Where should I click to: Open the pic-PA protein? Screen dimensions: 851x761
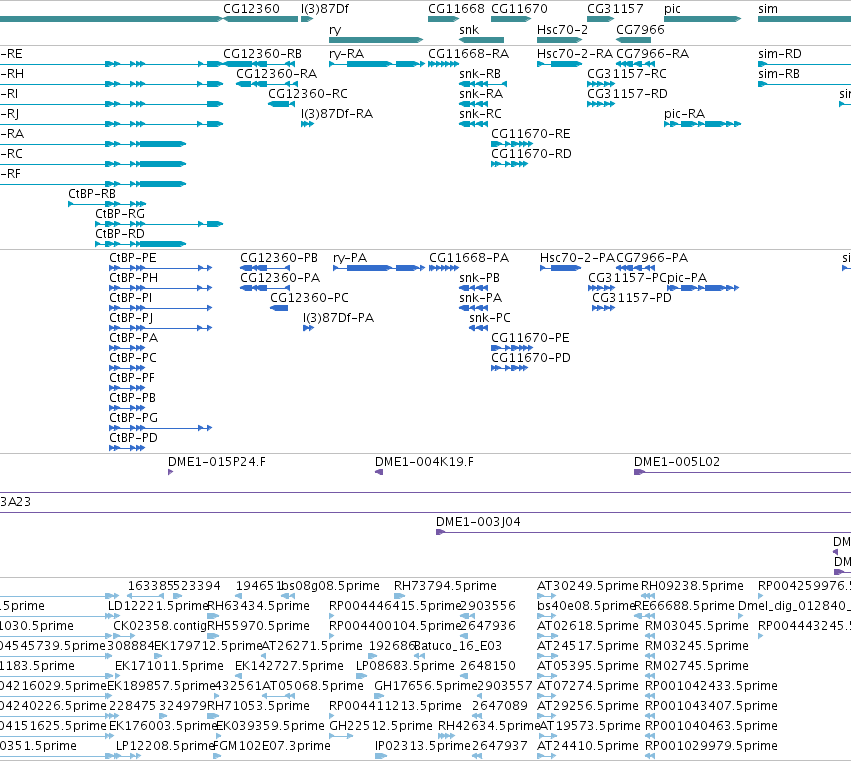(687, 278)
